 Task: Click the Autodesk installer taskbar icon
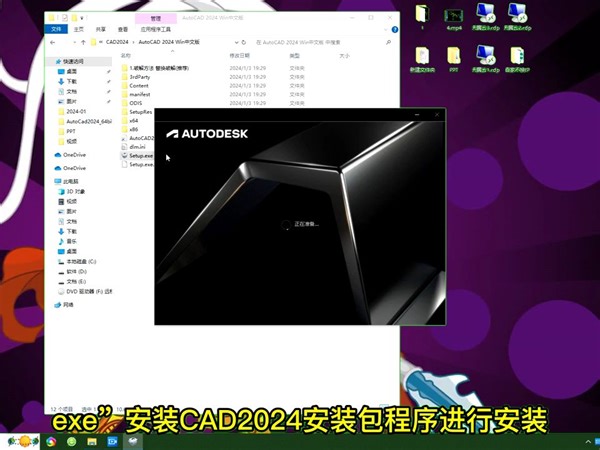coord(133,442)
